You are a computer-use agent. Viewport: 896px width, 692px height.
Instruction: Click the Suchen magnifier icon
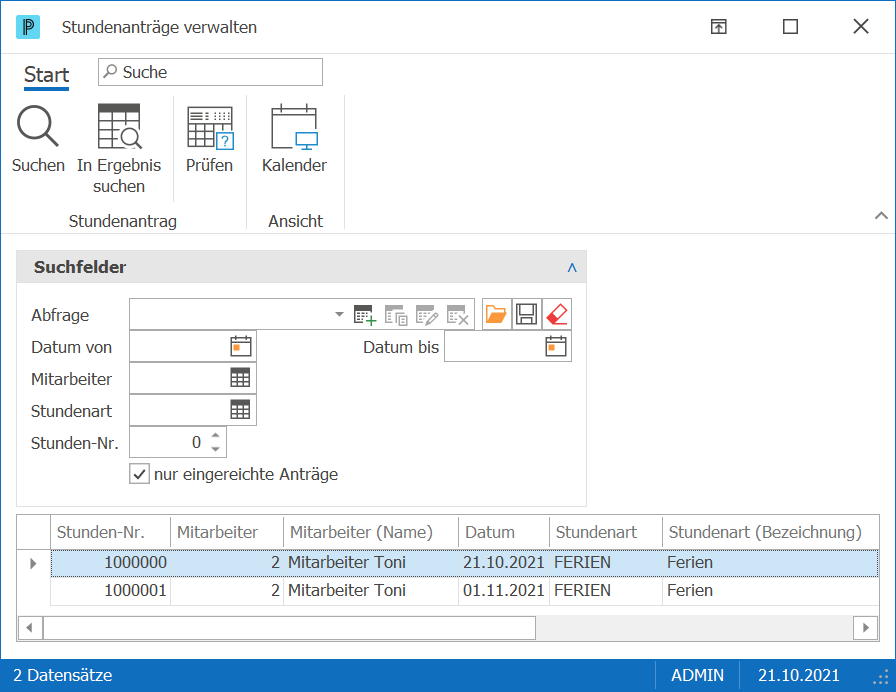pos(38,126)
